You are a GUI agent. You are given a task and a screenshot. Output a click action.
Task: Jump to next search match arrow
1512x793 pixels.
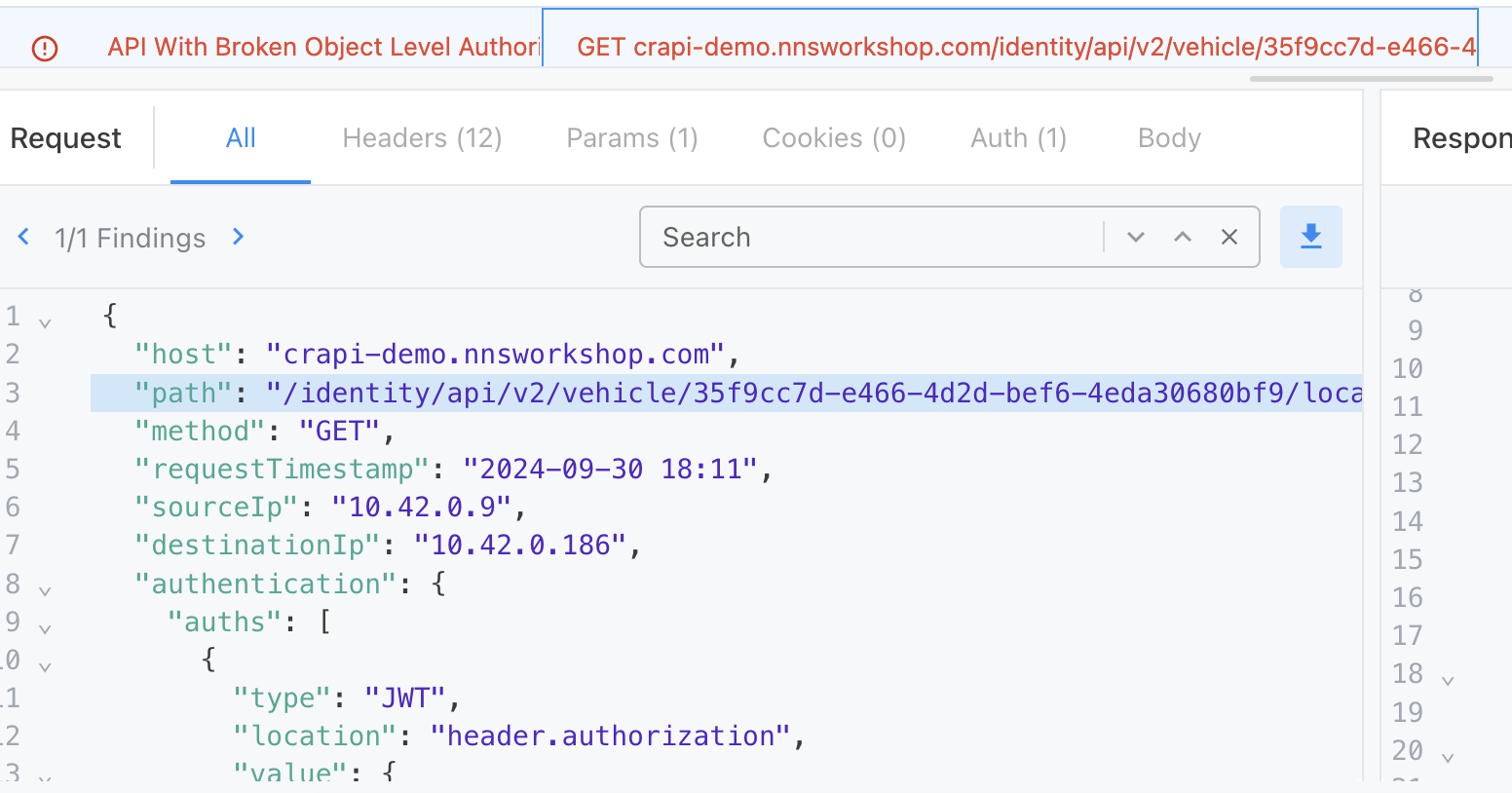(x=1136, y=237)
